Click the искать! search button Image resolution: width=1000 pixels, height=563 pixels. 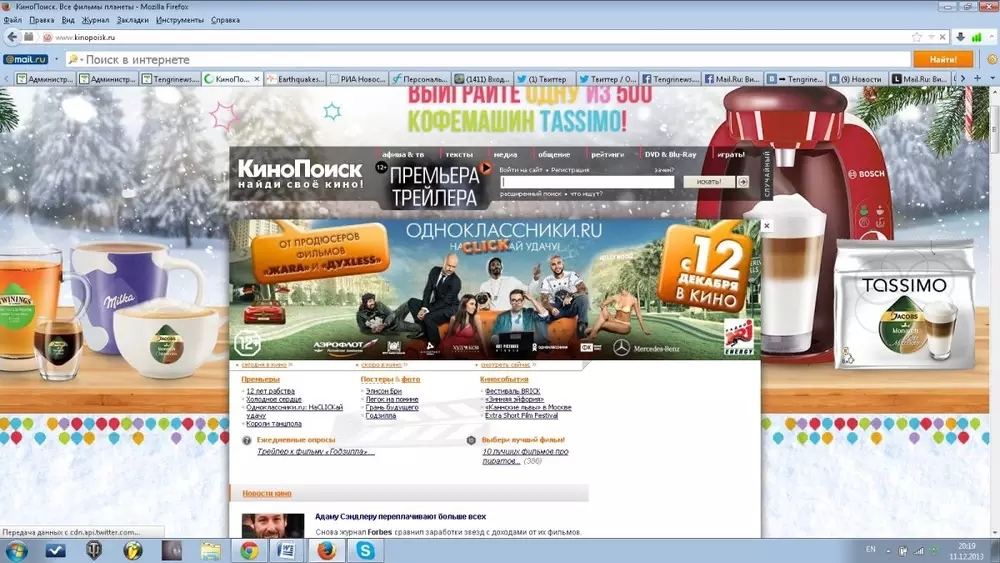708,182
